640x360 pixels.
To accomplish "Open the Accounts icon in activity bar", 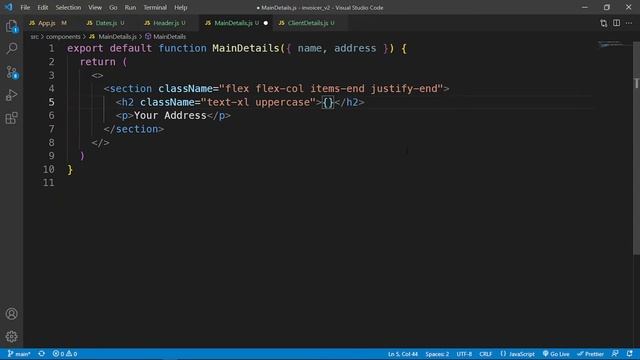I will (11, 313).
